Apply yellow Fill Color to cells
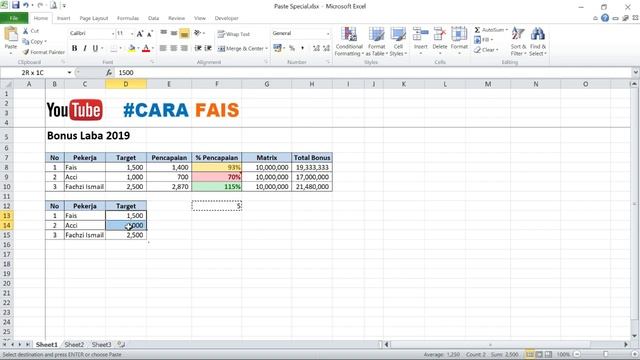This screenshot has height=360, width=640. [x=131, y=49]
